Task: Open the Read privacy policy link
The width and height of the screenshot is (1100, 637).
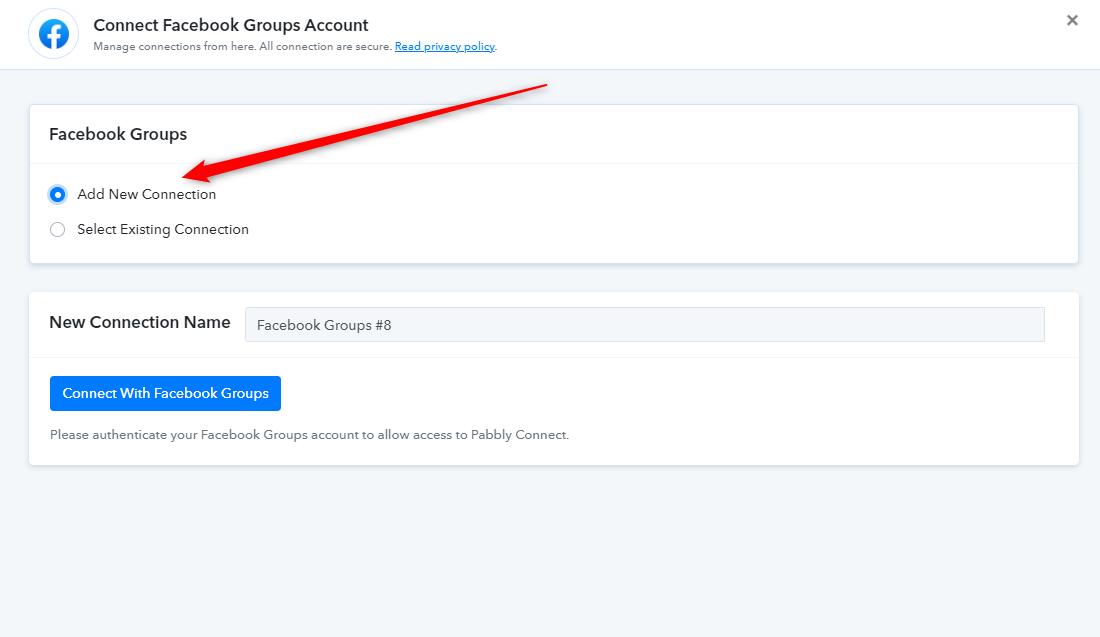Action: pyautogui.click(x=445, y=46)
